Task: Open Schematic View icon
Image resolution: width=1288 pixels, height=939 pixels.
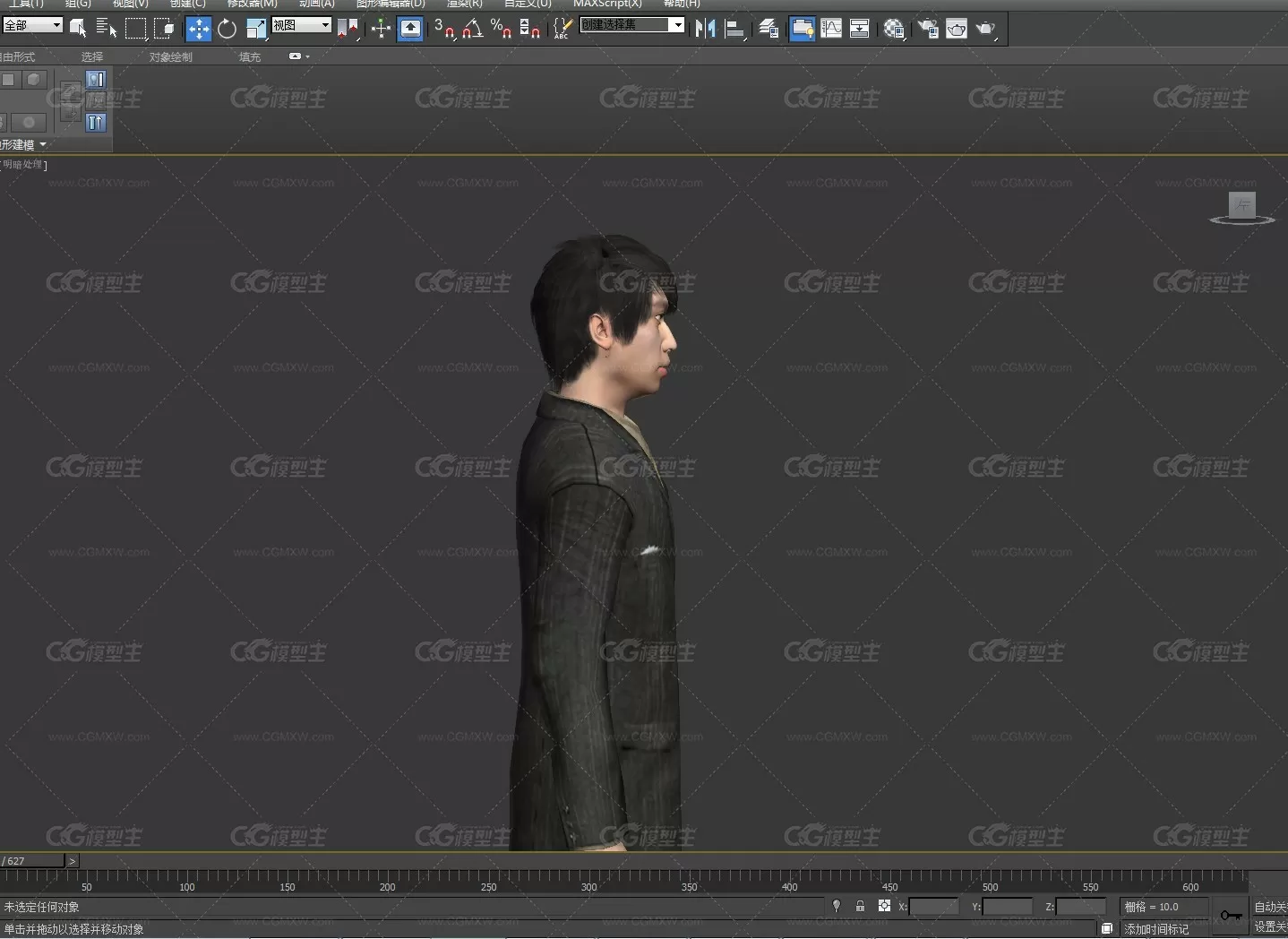Action: [x=860, y=29]
